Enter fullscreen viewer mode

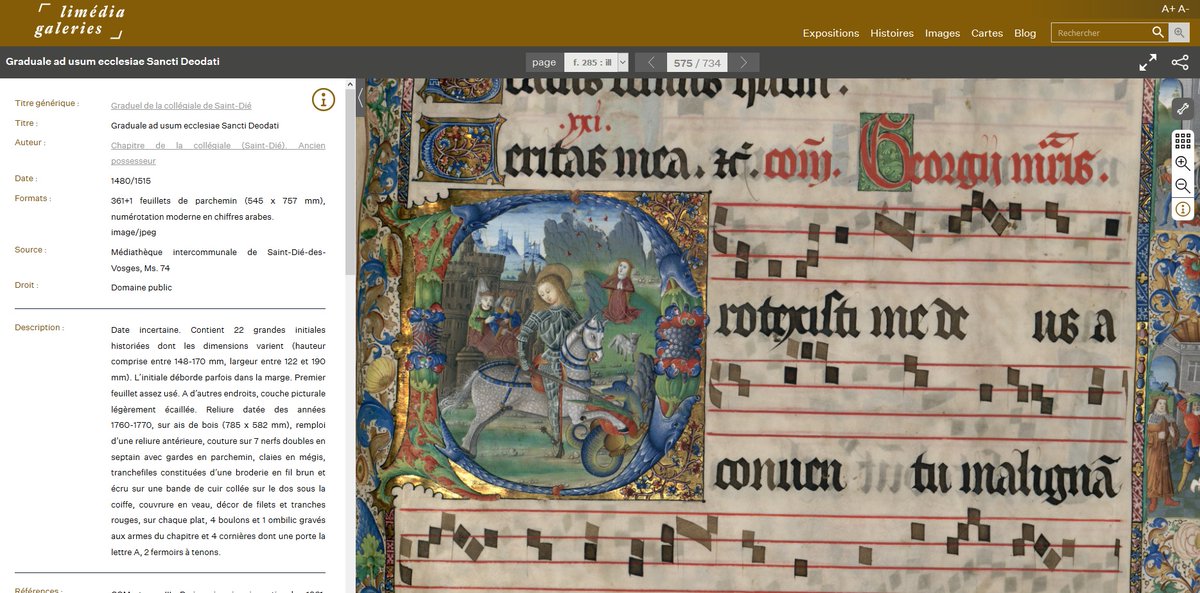(1148, 62)
